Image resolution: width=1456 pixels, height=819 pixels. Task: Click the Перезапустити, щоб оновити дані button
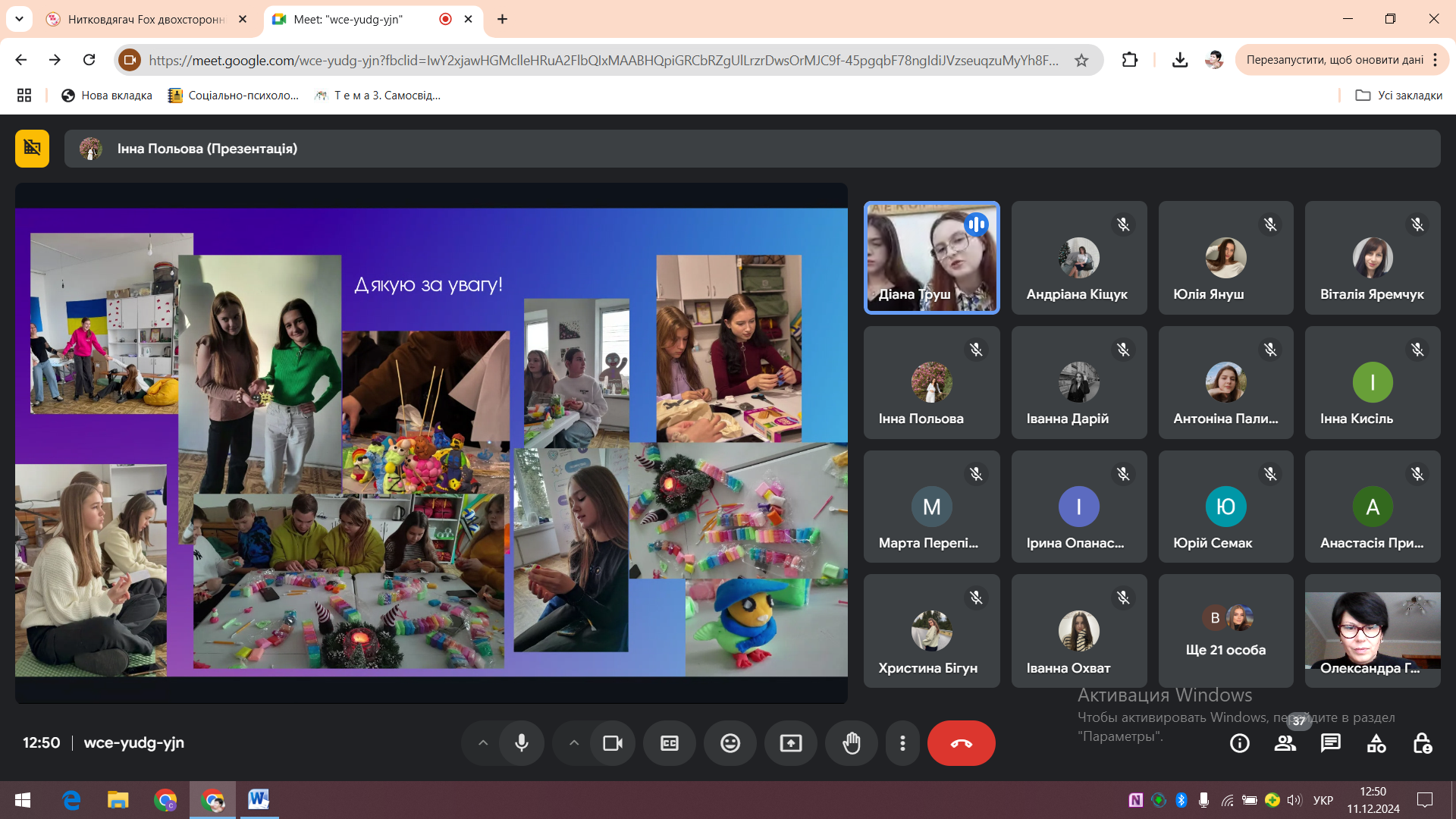(1334, 60)
